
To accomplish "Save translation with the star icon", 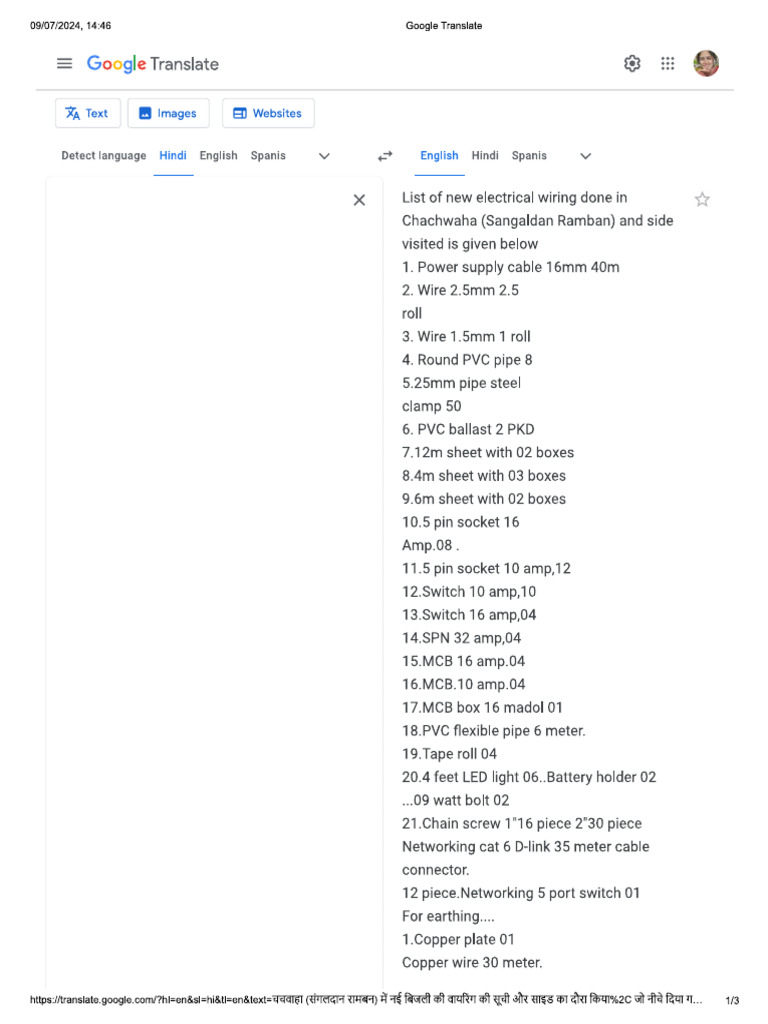I will (702, 199).
